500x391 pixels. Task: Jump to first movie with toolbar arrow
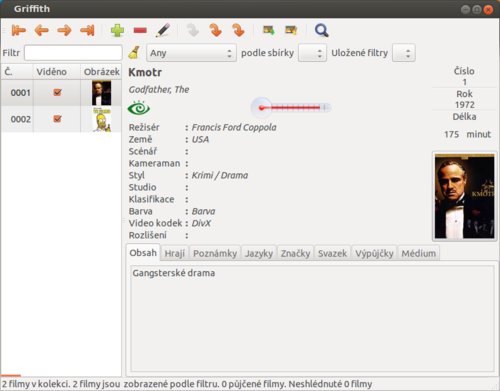pyautogui.click(x=19, y=31)
